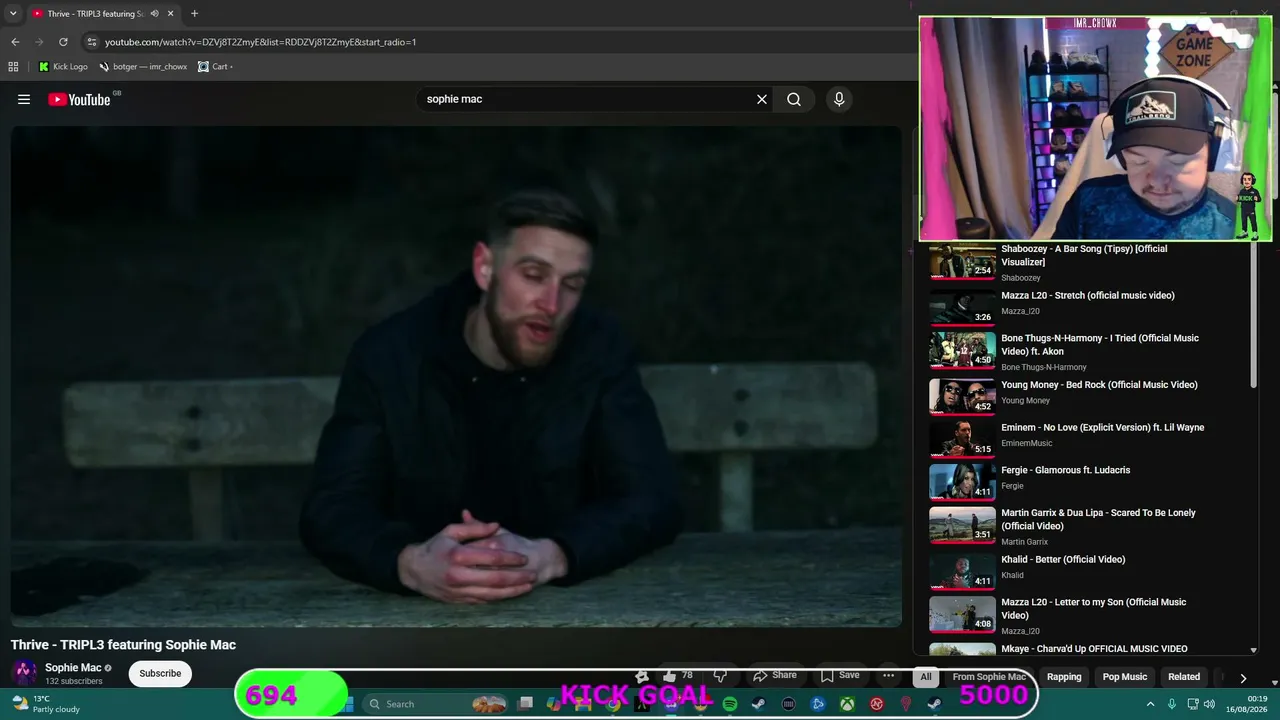
Task: Click the address bar URL
Action: pos(260,42)
